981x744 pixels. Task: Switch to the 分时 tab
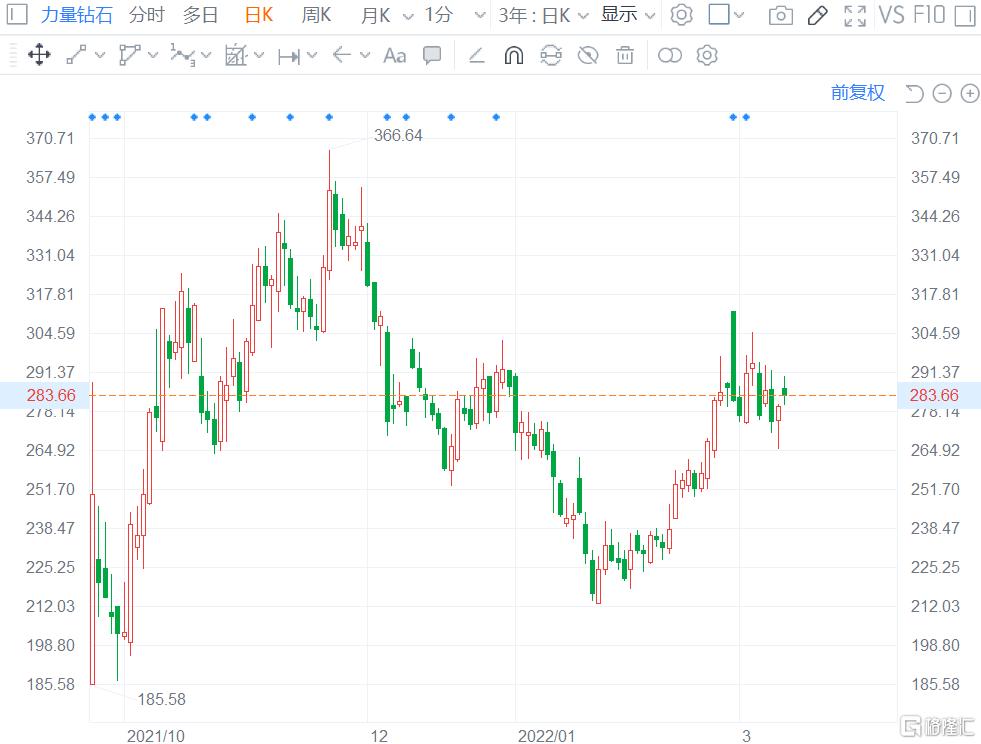147,15
